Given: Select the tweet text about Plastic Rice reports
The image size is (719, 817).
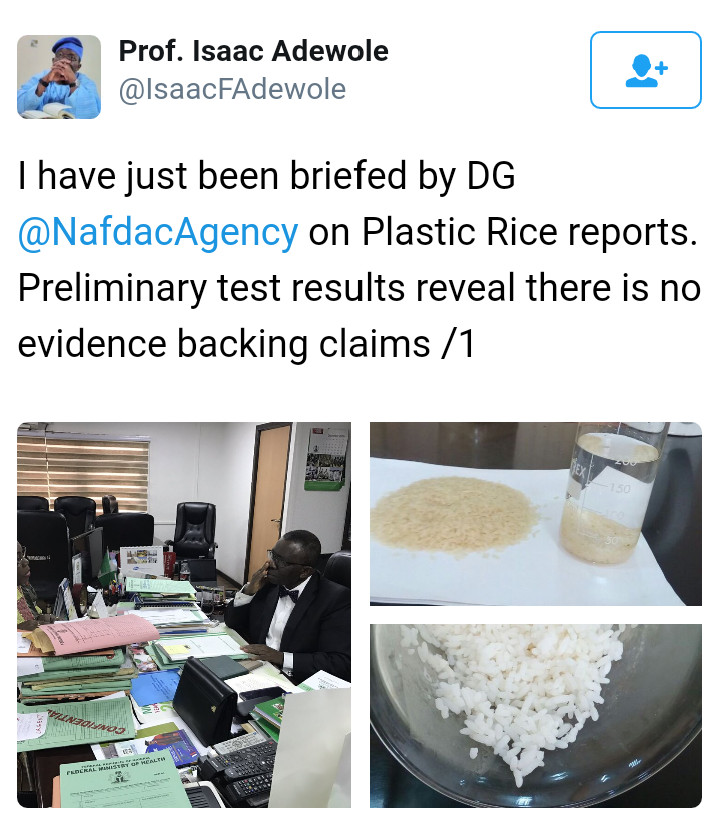Looking at the screenshot, I should click(358, 259).
